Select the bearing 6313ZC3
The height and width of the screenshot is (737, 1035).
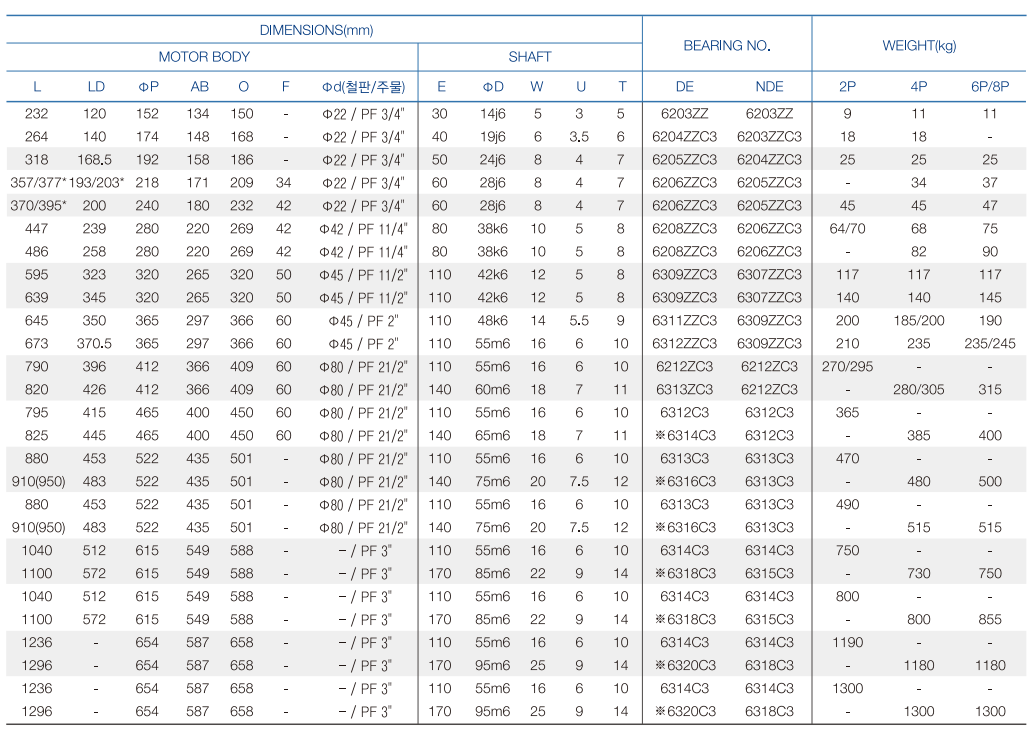coord(684,390)
